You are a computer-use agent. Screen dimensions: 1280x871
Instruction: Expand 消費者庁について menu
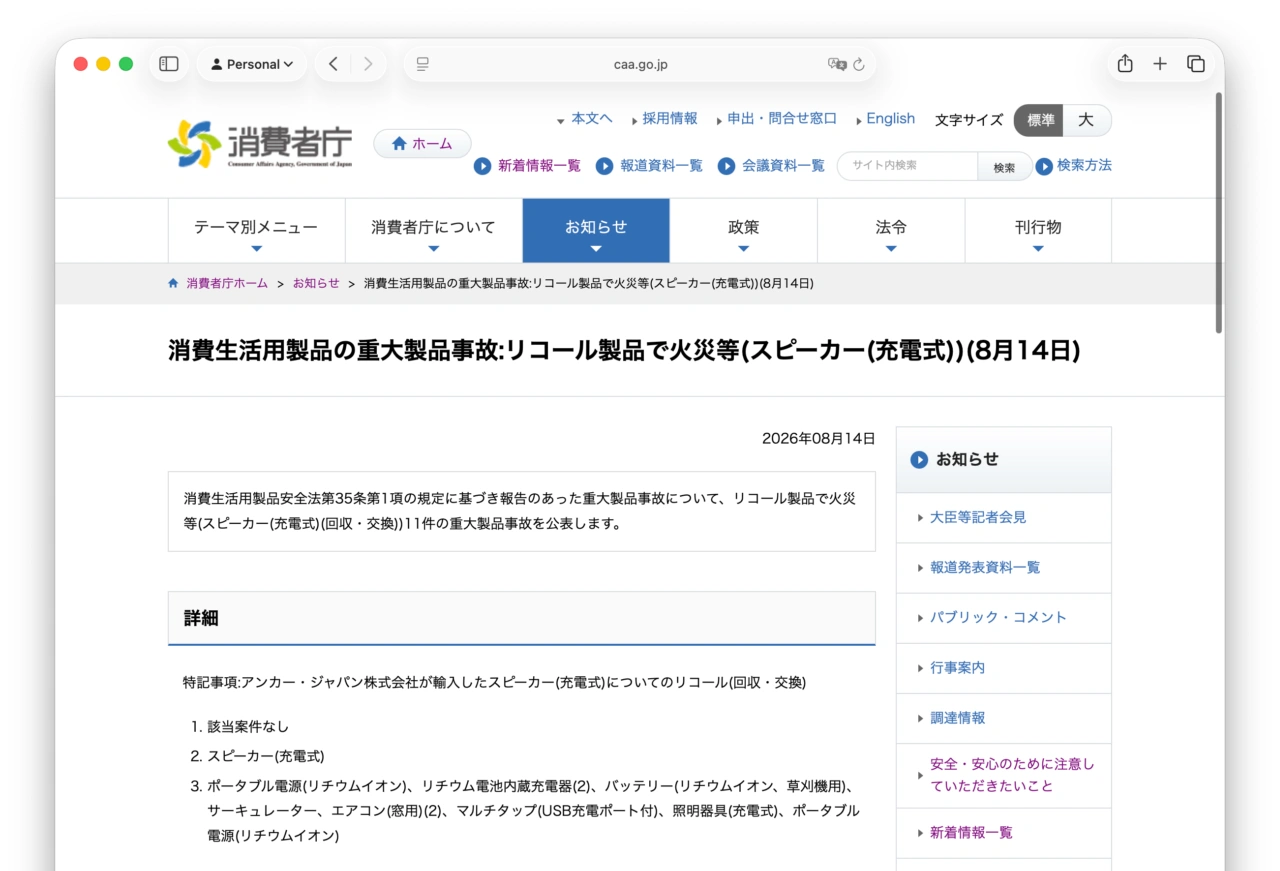tap(433, 230)
